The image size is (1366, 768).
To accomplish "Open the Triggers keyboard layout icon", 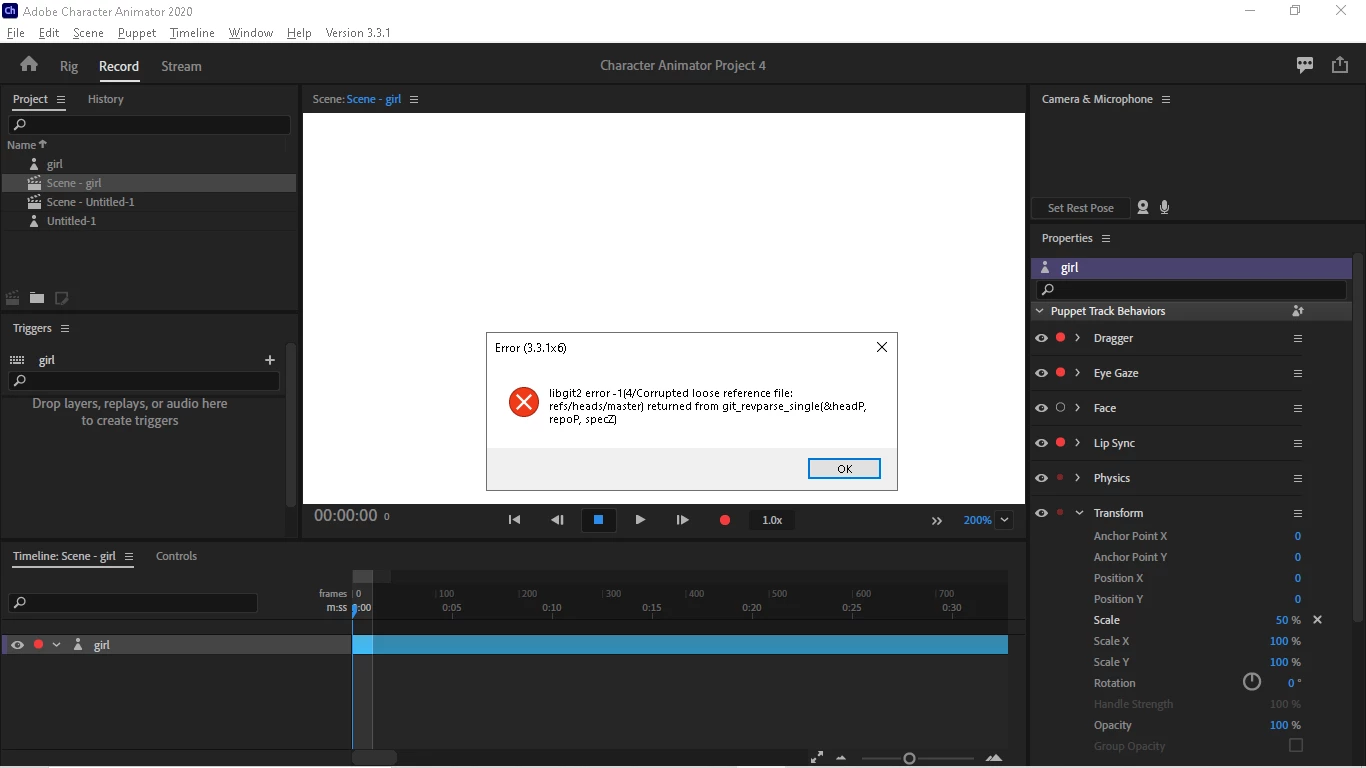I will (17, 360).
